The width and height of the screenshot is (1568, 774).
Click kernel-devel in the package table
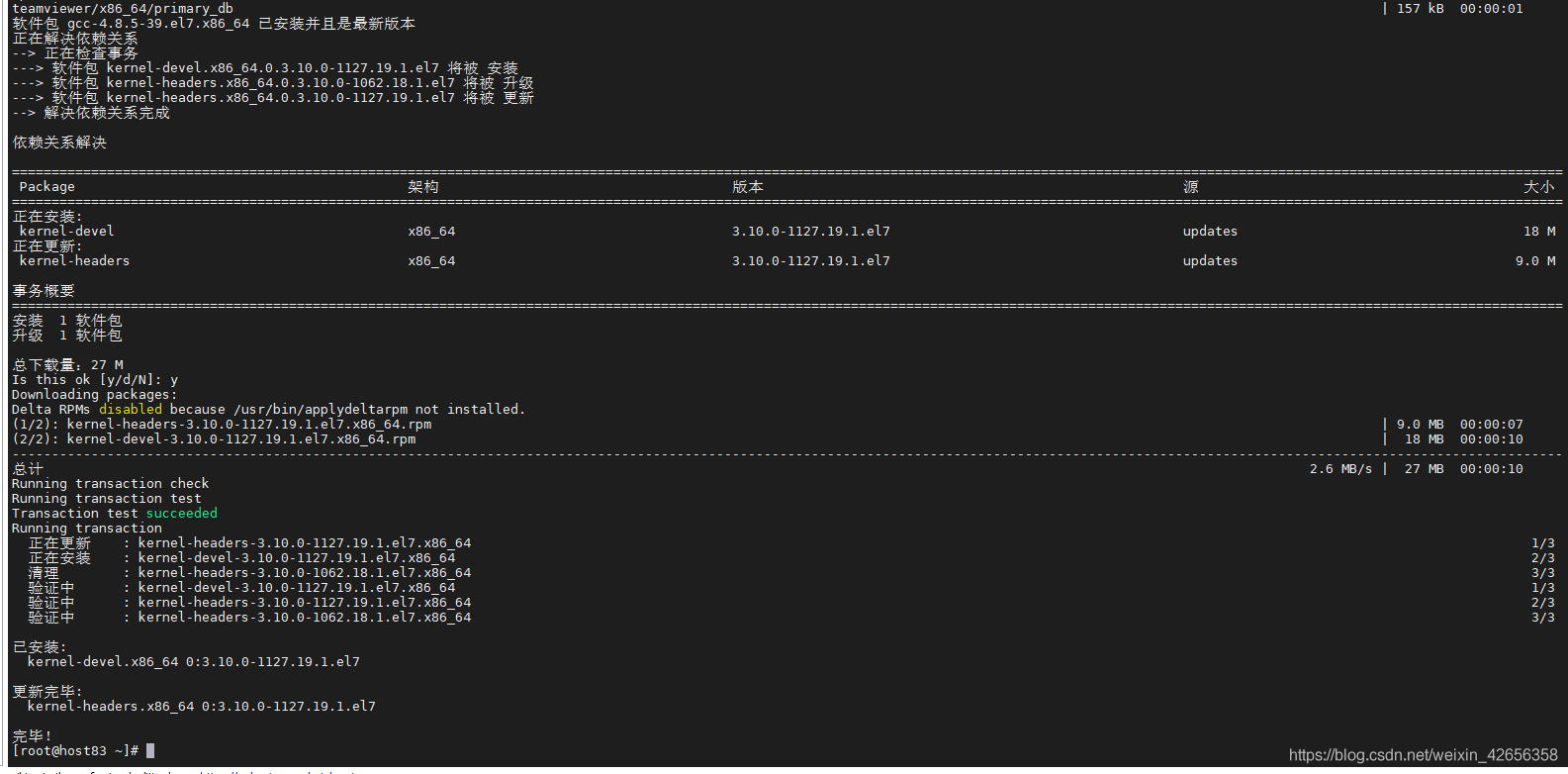pos(67,232)
